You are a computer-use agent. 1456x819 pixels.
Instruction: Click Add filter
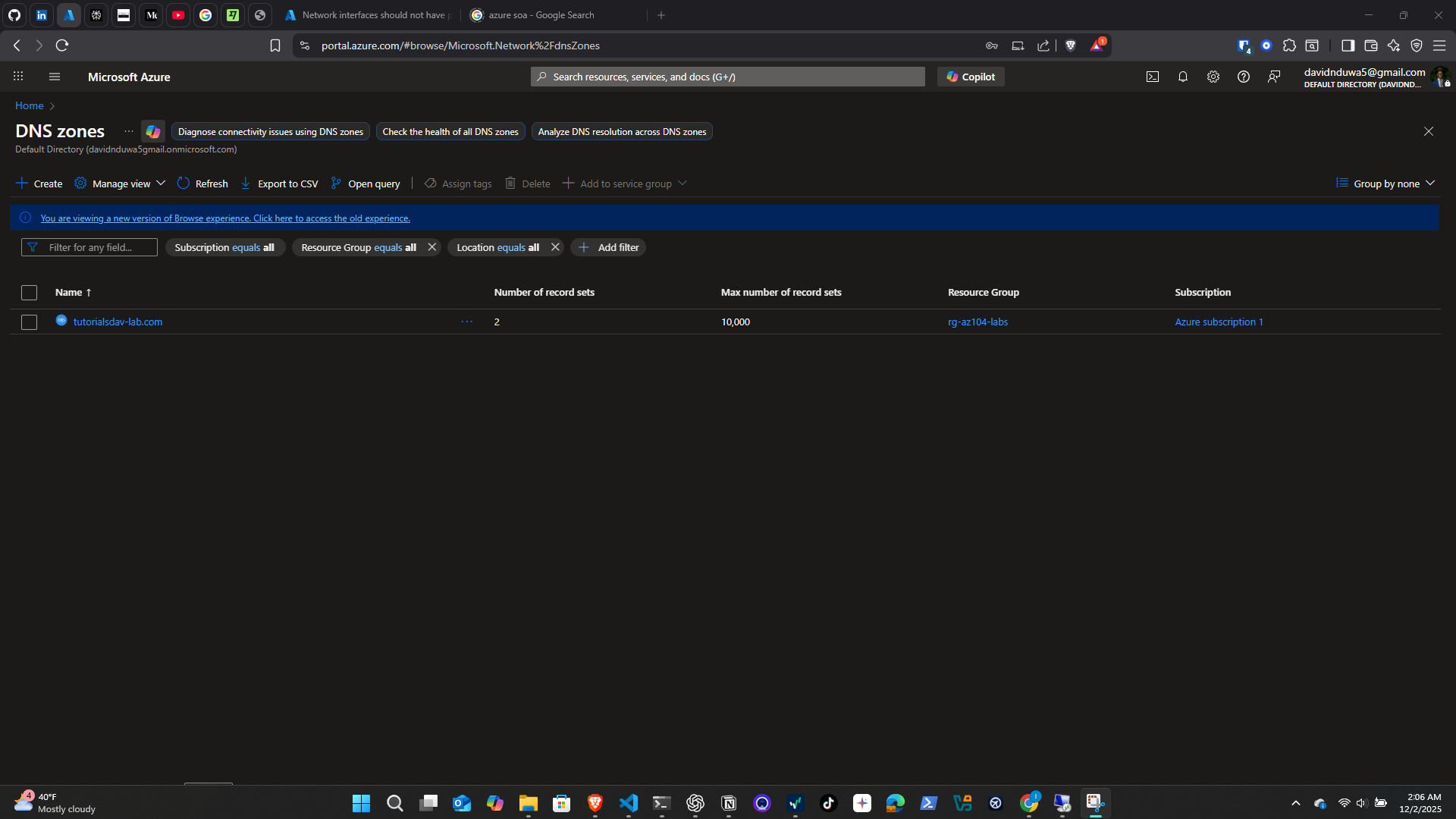click(x=608, y=247)
